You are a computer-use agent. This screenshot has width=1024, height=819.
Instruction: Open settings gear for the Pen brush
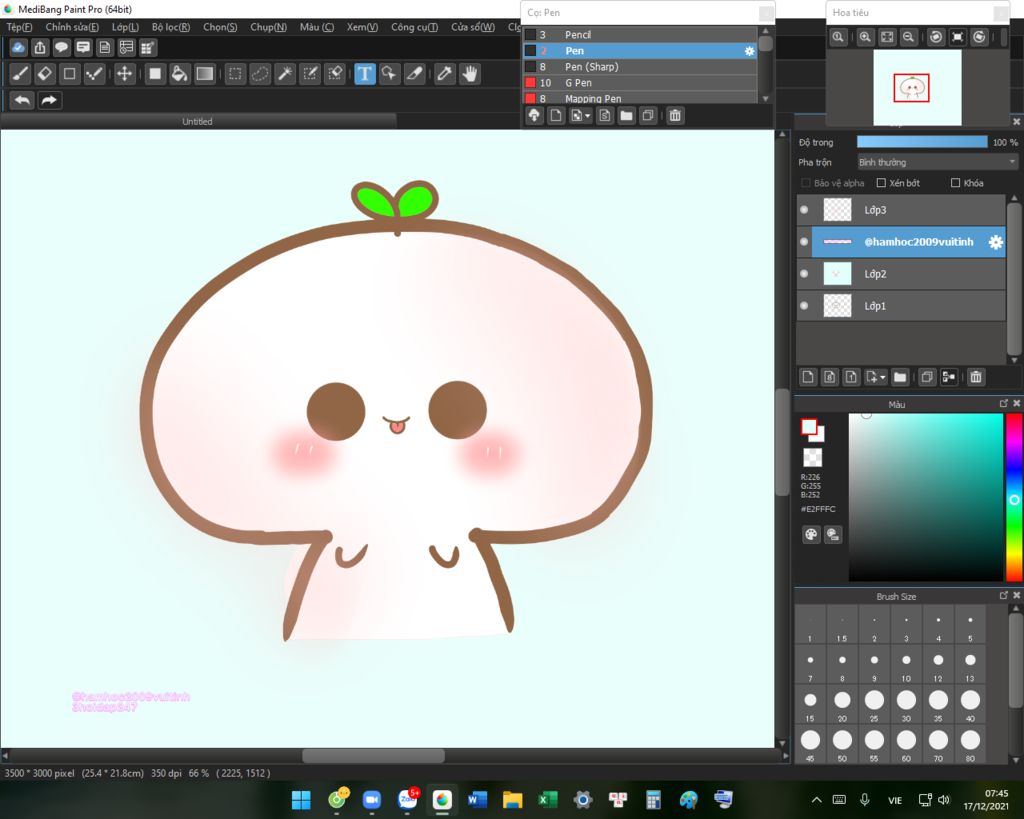pyautogui.click(x=749, y=51)
